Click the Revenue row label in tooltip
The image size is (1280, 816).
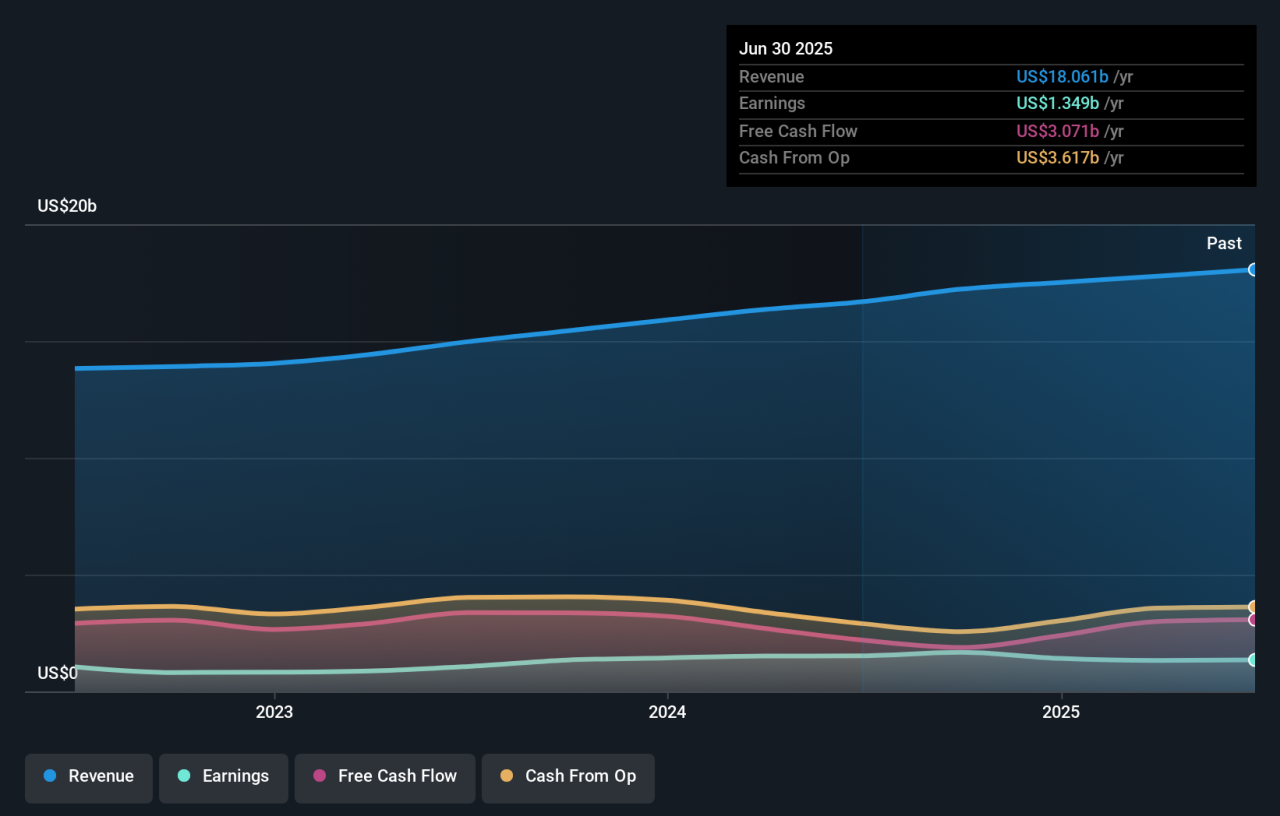point(771,77)
